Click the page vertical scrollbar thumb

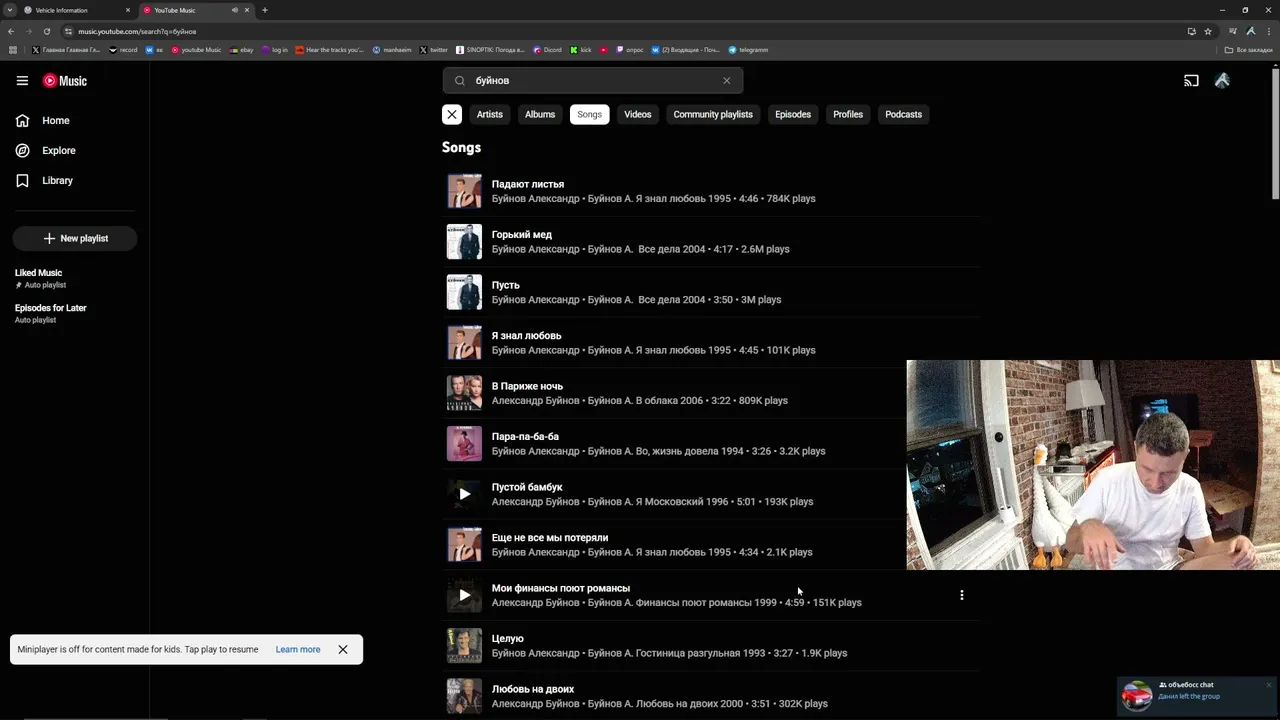click(1275, 134)
